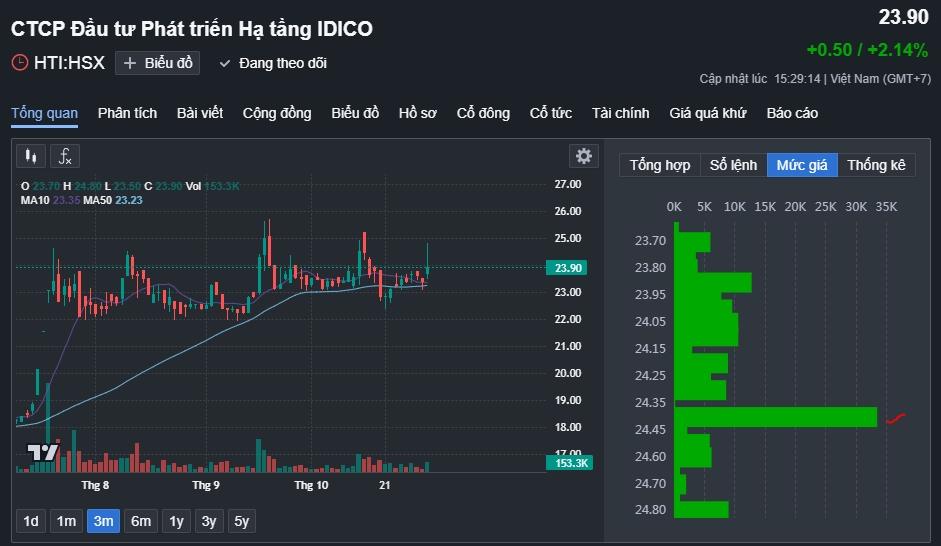
Task: Open the candlestick chart type icon
Action: [x=31, y=156]
